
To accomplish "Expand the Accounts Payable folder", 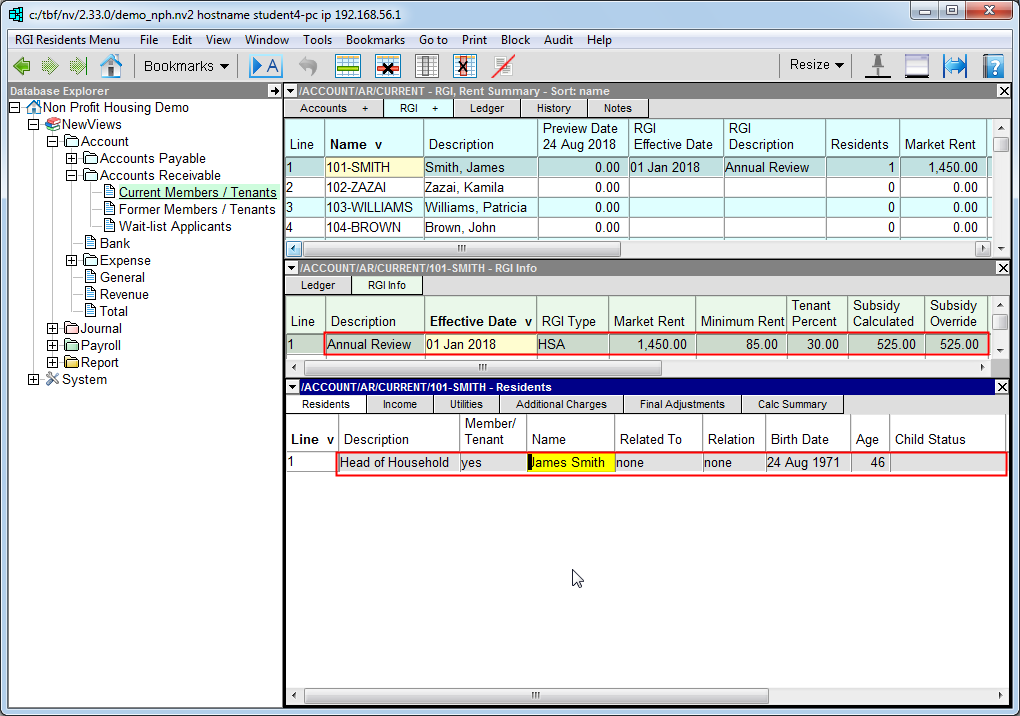I will pyautogui.click(x=71, y=158).
